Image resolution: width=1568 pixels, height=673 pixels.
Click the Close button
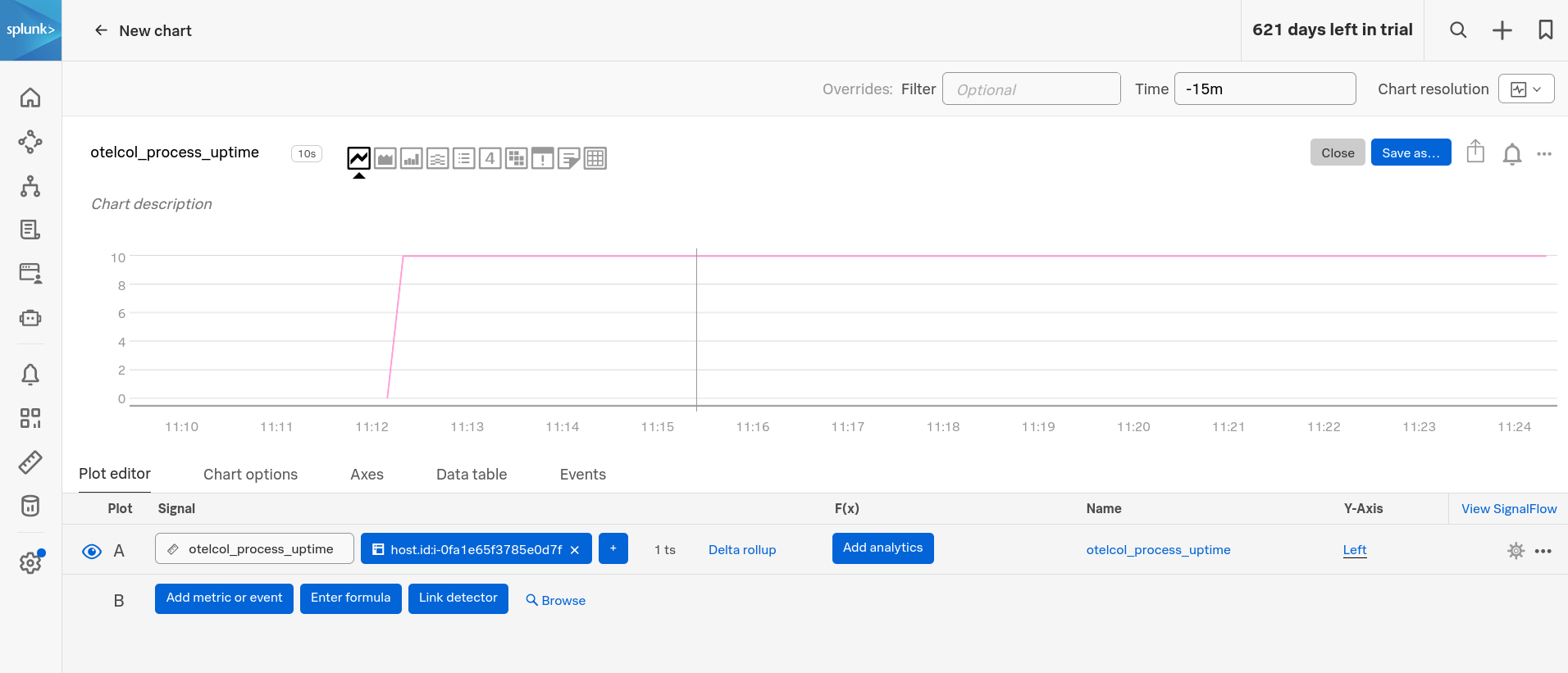pos(1338,152)
